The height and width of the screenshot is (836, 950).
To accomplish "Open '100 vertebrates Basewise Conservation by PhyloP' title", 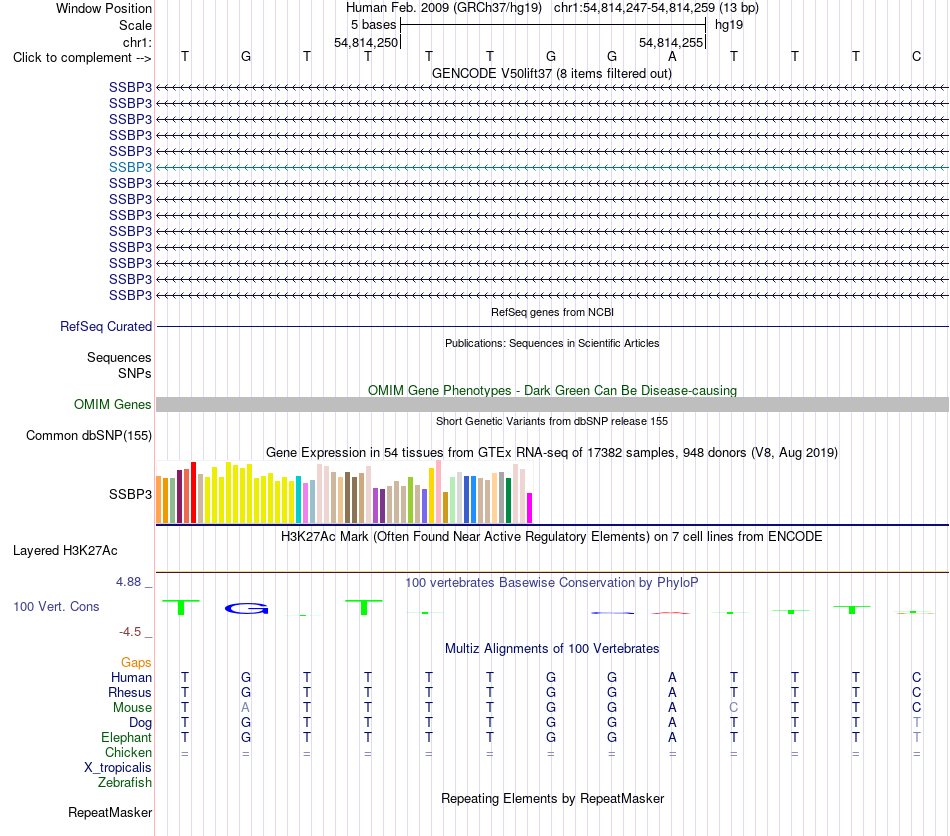I will (551, 583).
